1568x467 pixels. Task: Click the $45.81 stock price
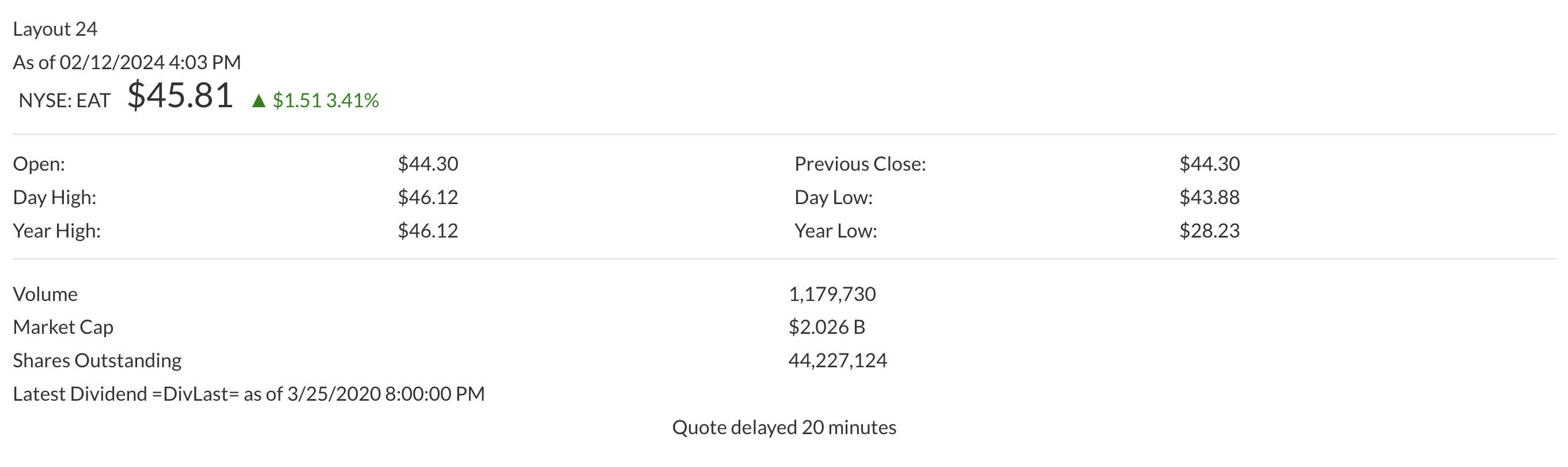(180, 96)
